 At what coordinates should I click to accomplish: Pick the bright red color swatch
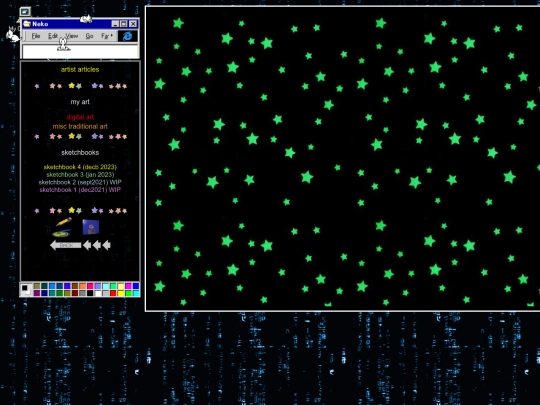(x=113, y=293)
